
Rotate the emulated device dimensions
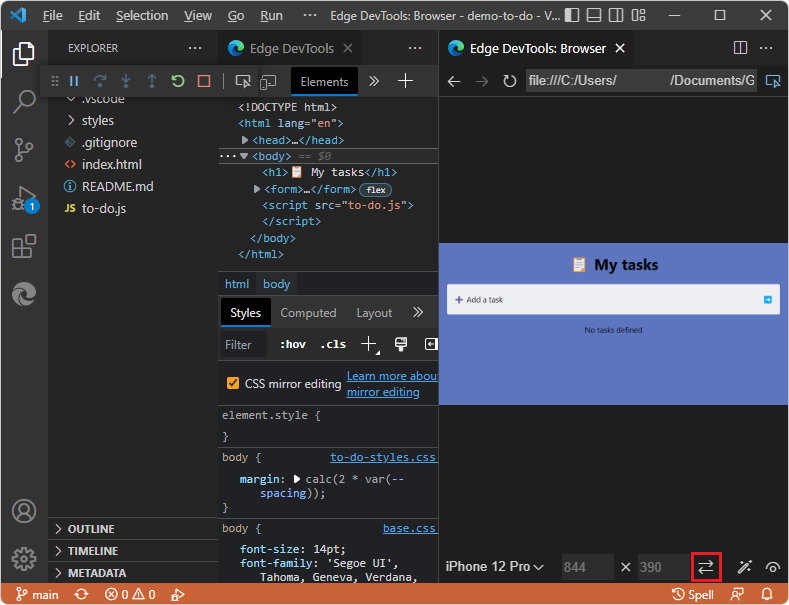706,567
